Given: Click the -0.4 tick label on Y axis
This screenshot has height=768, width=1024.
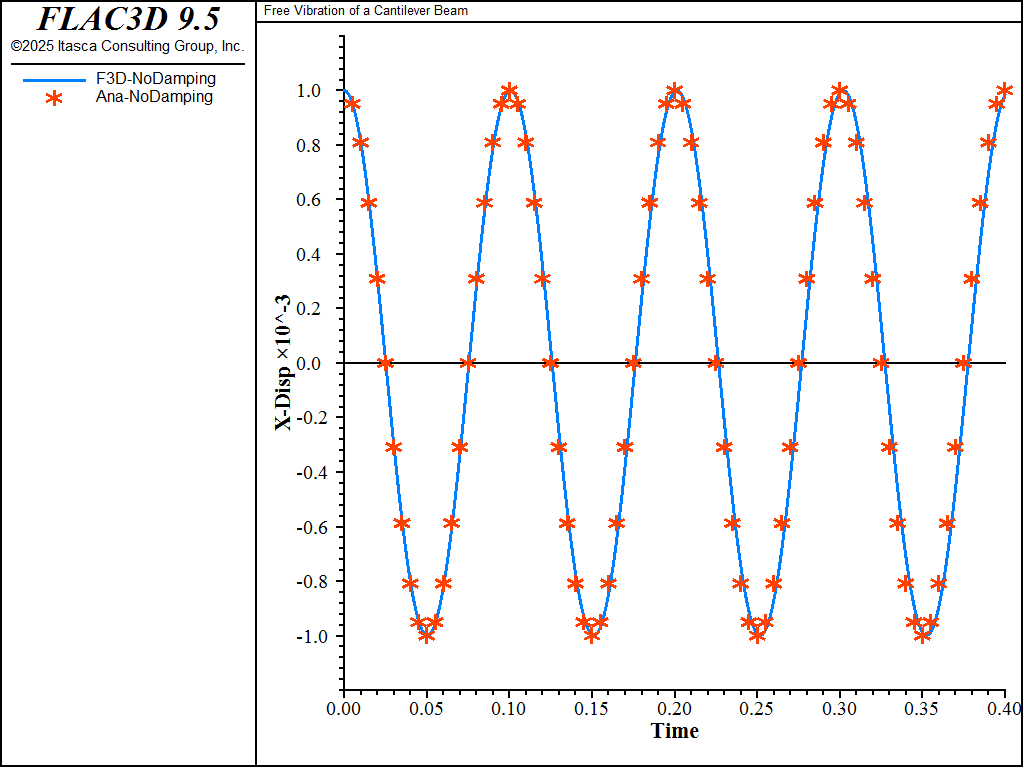Looking at the screenshot, I should pos(313,472).
